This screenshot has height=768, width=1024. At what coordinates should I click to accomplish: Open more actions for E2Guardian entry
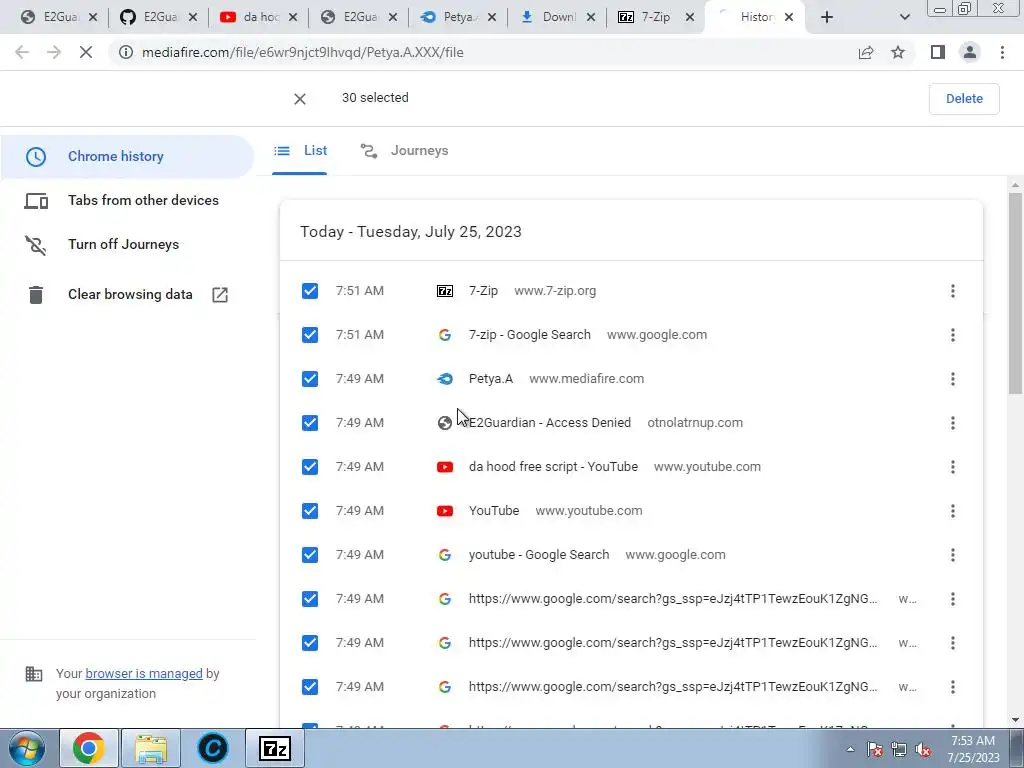pos(953,423)
